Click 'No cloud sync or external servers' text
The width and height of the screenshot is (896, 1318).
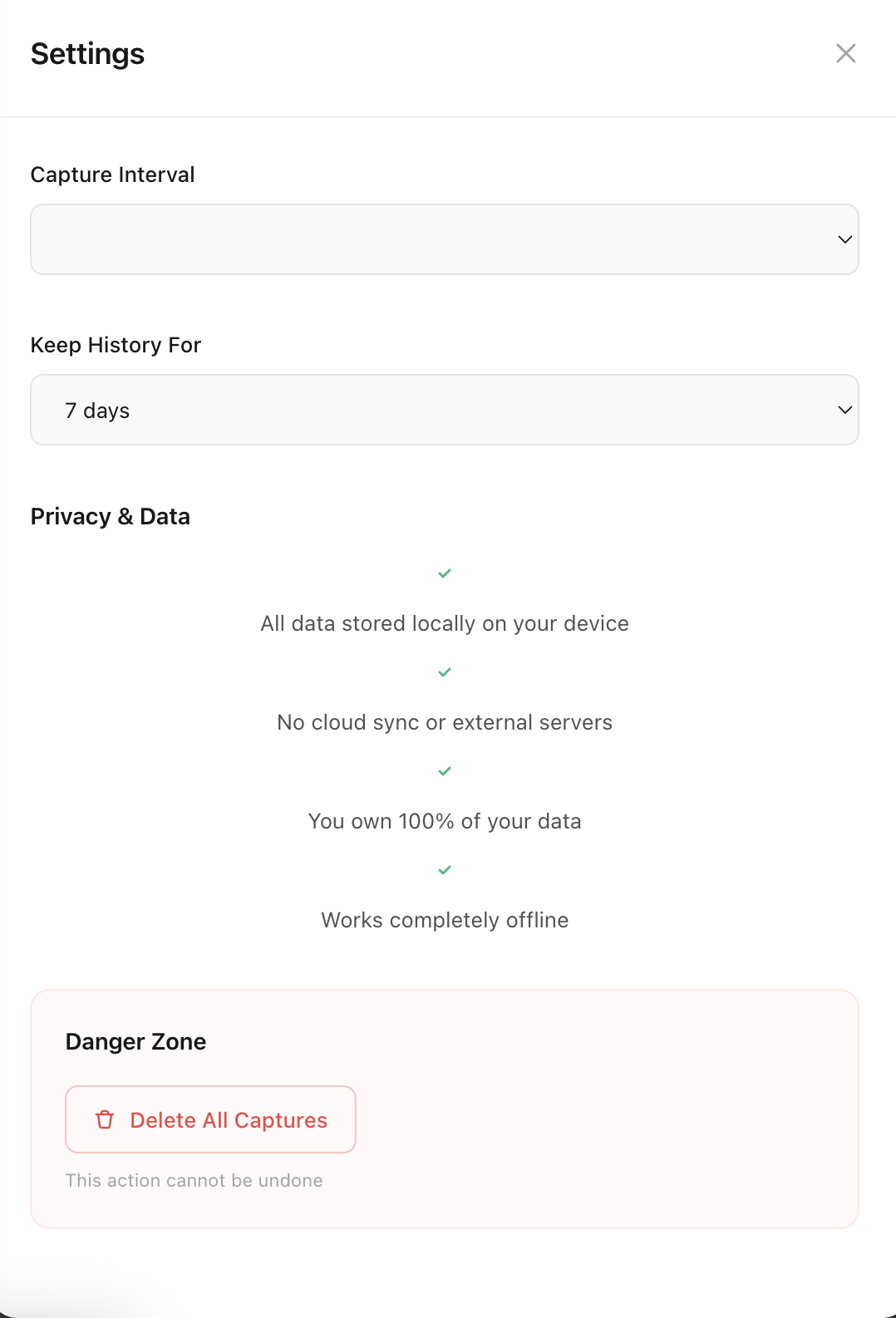[445, 722]
